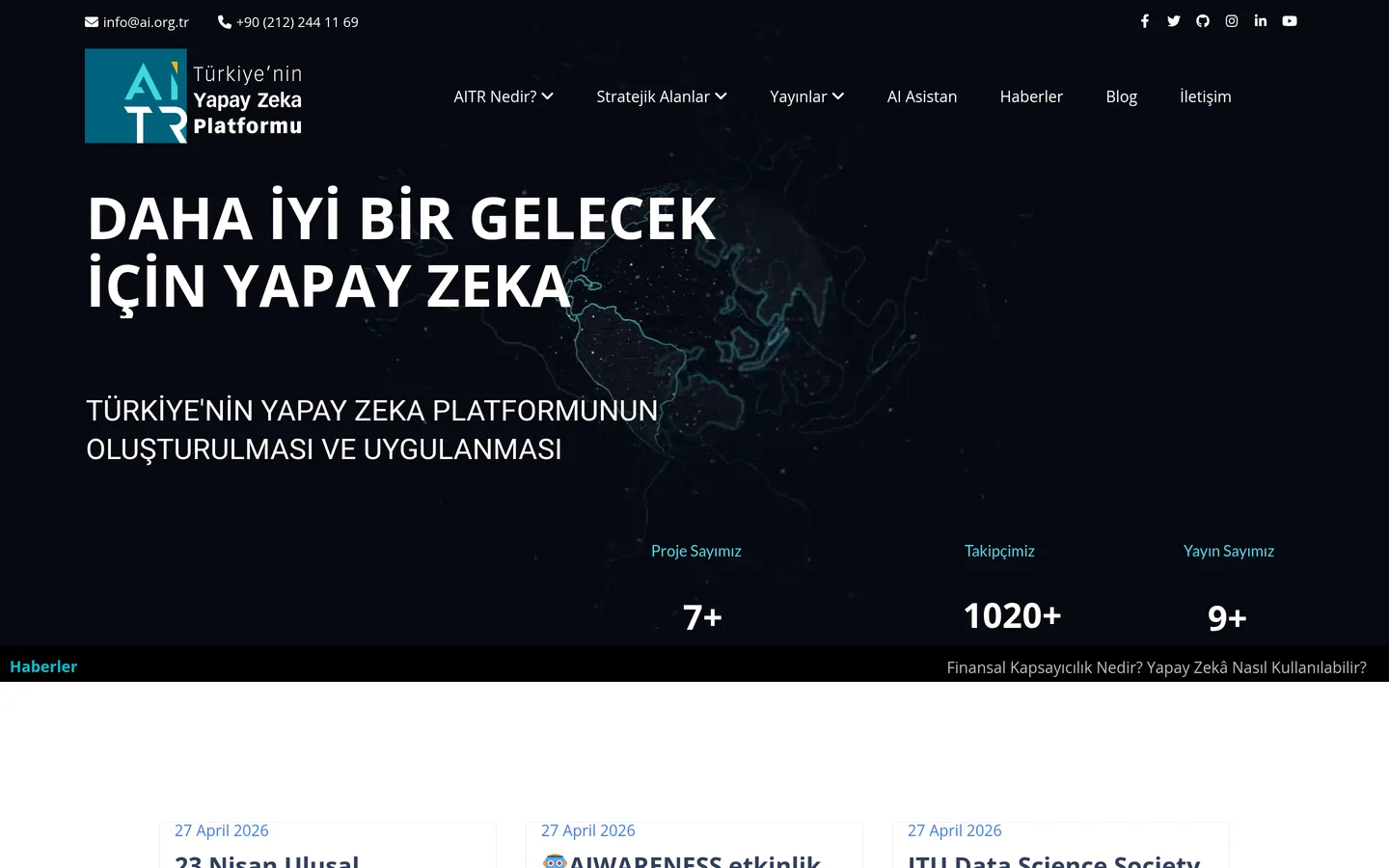Open the Facebook social icon
This screenshot has width=1389, height=868.
(1145, 21)
